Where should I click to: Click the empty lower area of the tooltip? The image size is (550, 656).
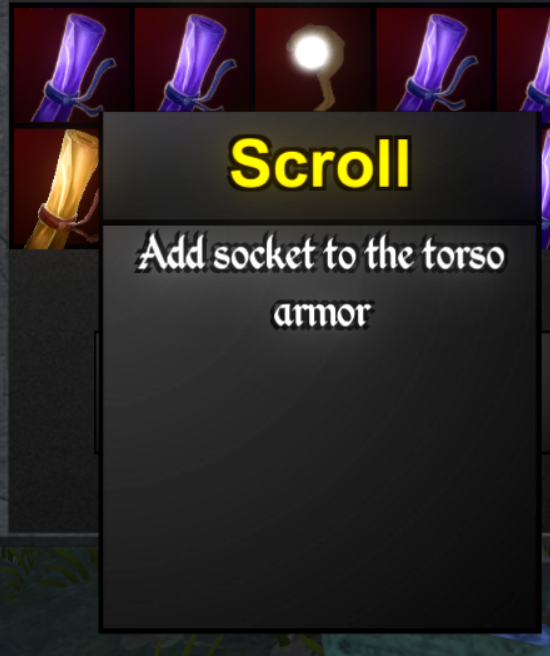point(320,481)
